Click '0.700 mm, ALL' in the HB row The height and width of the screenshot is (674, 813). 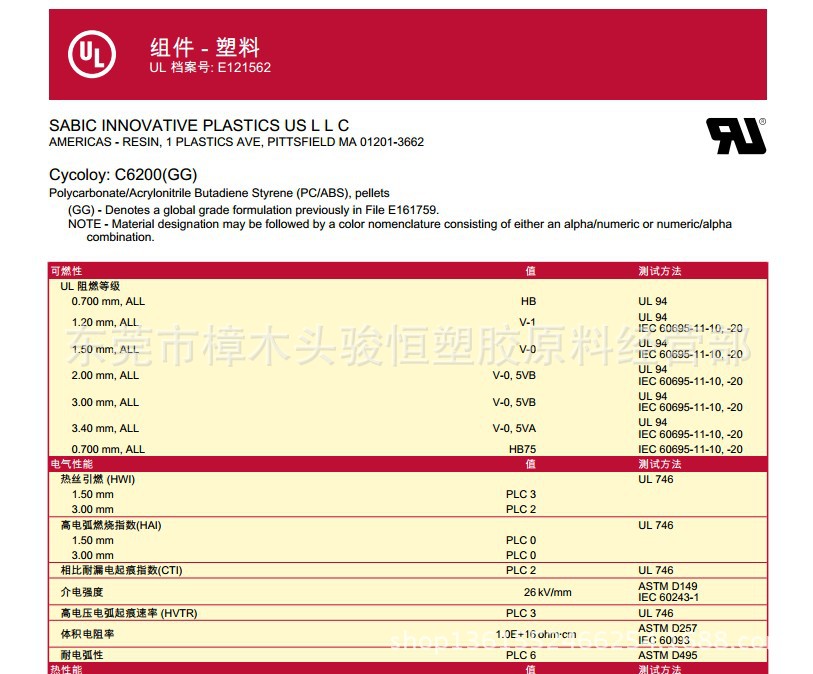(108, 301)
